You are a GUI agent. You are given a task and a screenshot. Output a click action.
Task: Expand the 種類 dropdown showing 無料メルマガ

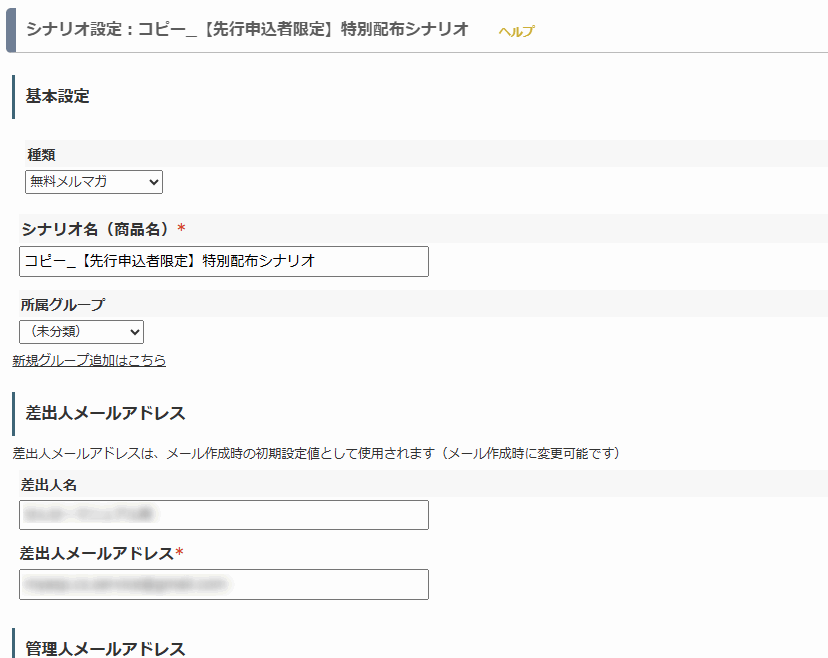tap(93, 182)
